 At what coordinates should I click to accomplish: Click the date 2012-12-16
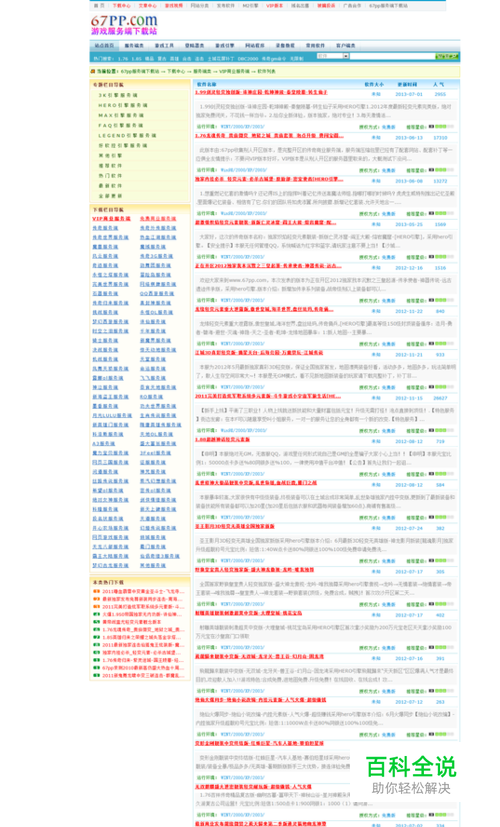click(409, 268)
